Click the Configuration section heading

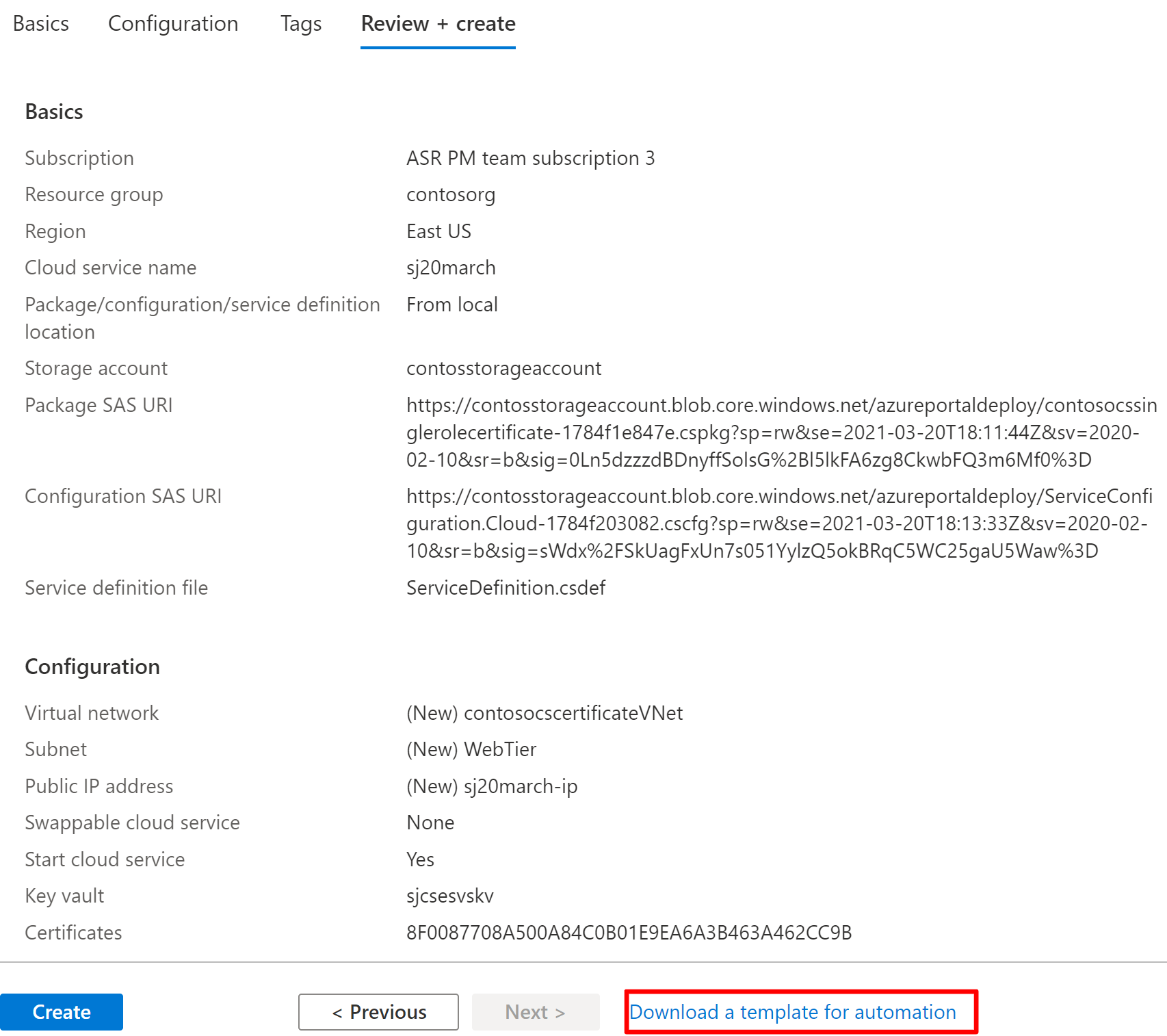92,666
